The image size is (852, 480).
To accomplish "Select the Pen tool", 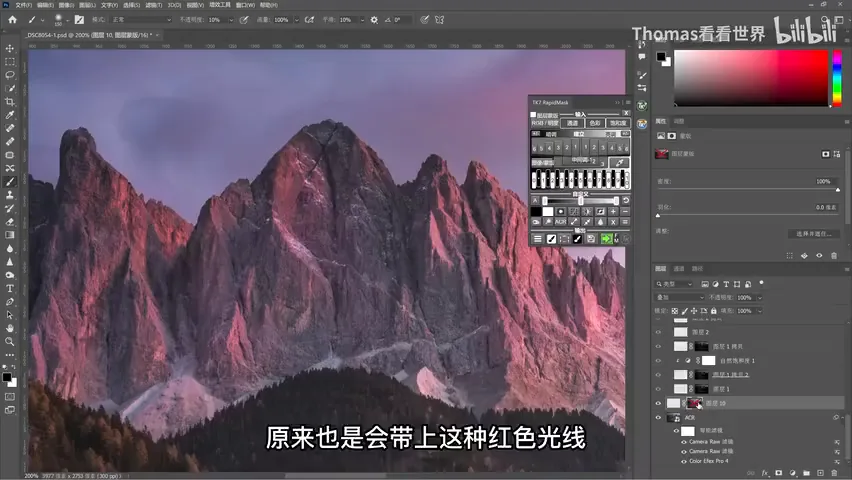I will pos(10,302).
